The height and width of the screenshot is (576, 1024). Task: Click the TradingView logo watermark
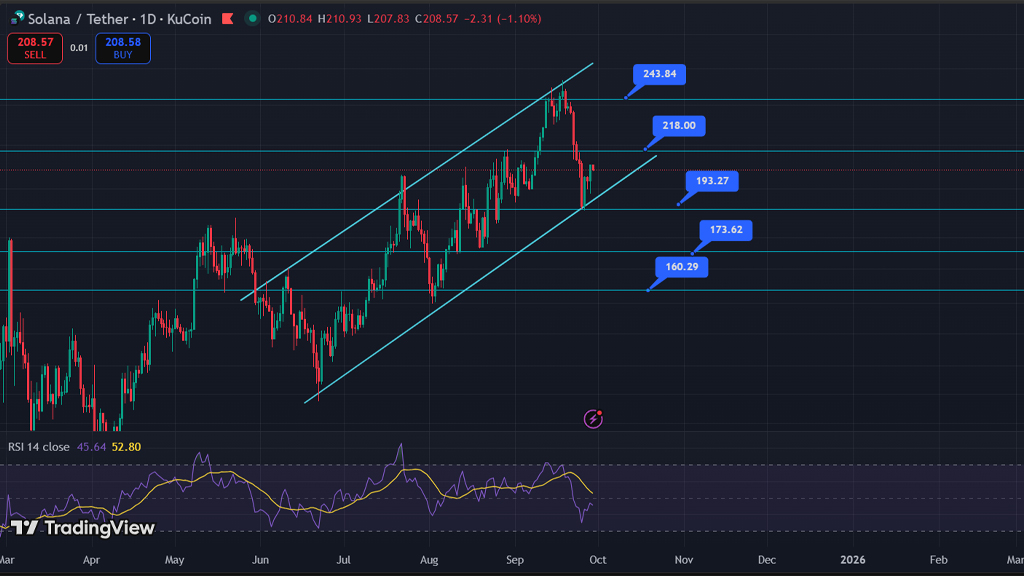click(84, 527)
